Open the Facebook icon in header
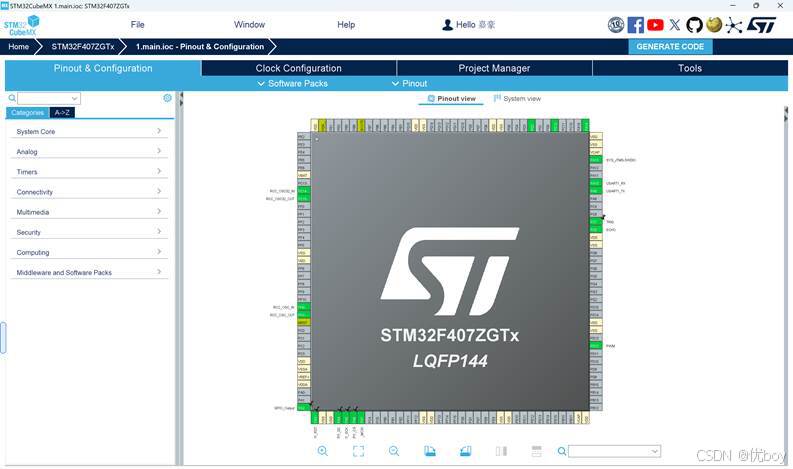Image resolution: width=793 pixels, height=469 pixels. point(636,25)
